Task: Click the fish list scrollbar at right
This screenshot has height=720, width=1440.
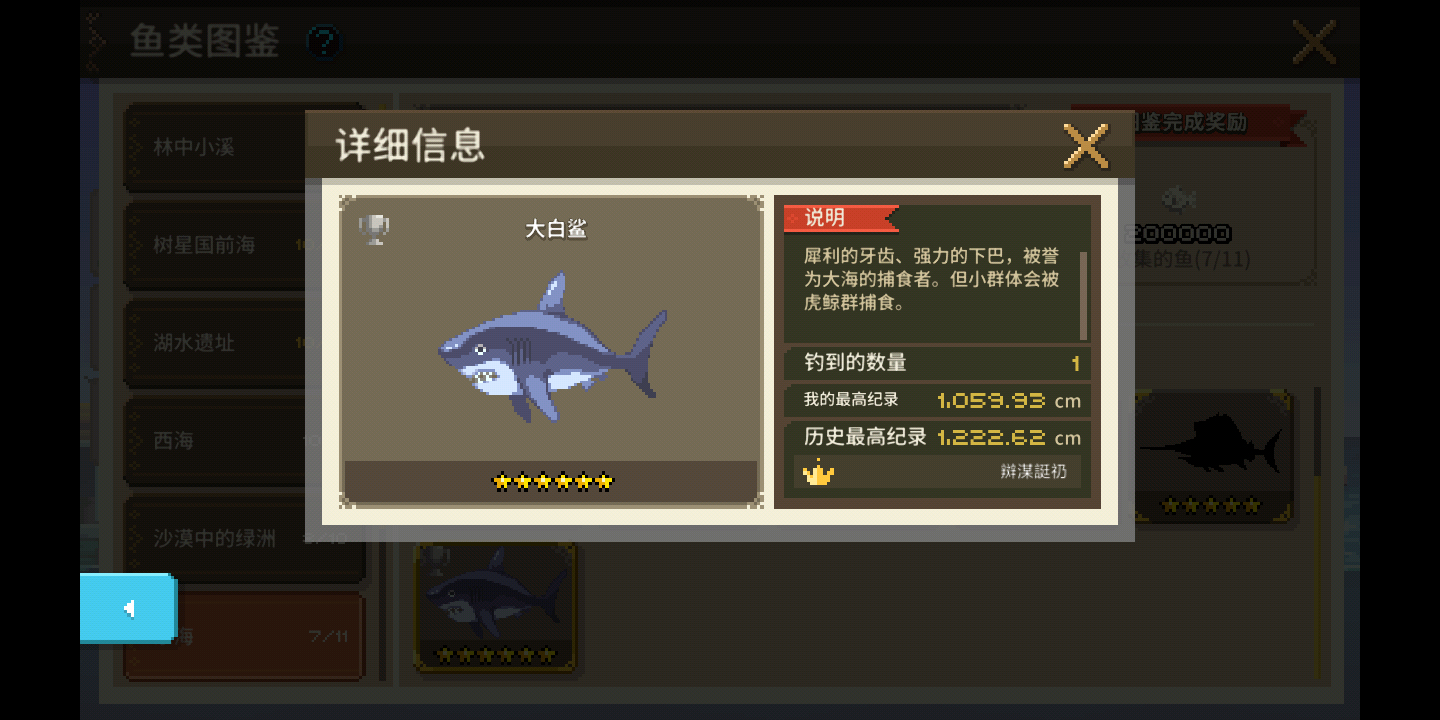Action: click(x=1318, y=531)
